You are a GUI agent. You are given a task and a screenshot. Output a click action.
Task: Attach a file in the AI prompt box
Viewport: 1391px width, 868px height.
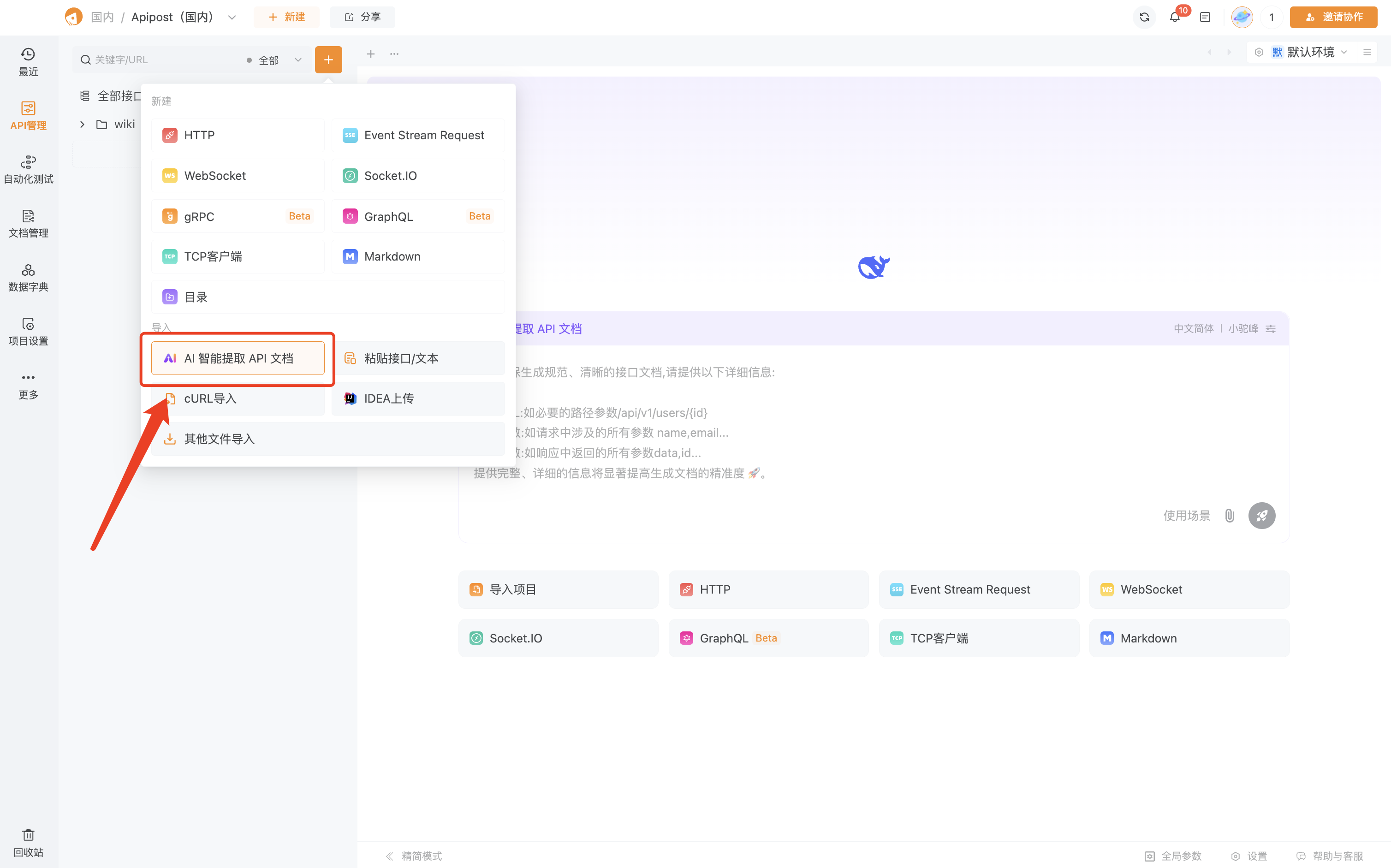[1229, 516]
